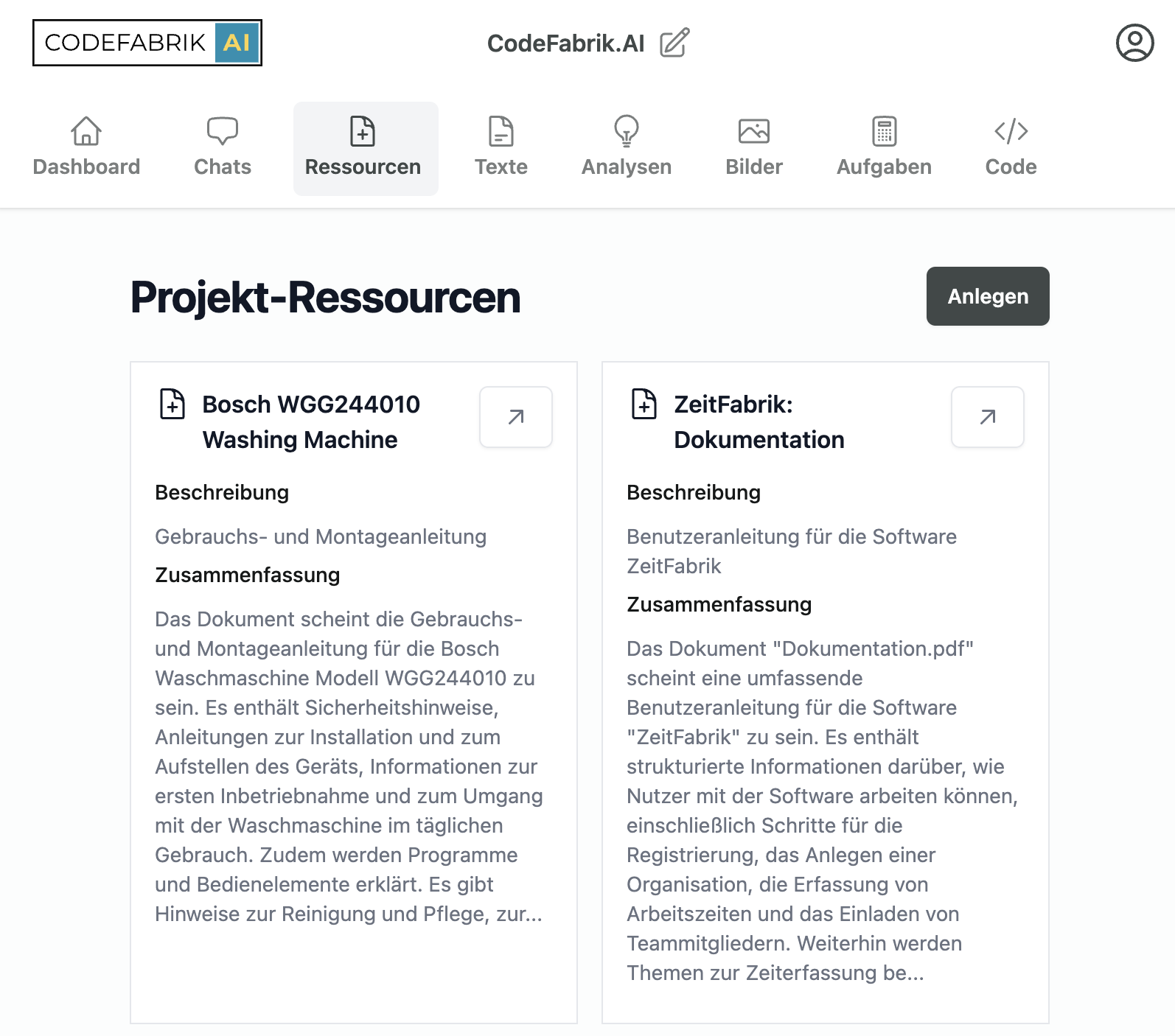The height and width of the screenshot is (1036, 1175).
Task: Open the Bilder picture icon
Action: click(x=754, y=131)
